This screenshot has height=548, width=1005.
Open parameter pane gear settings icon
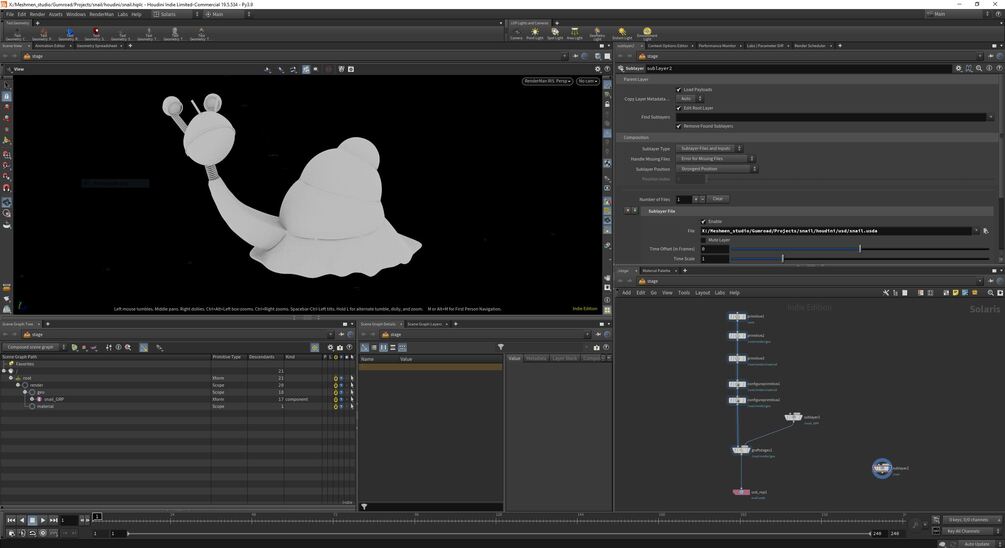click(x=959, y=68)
